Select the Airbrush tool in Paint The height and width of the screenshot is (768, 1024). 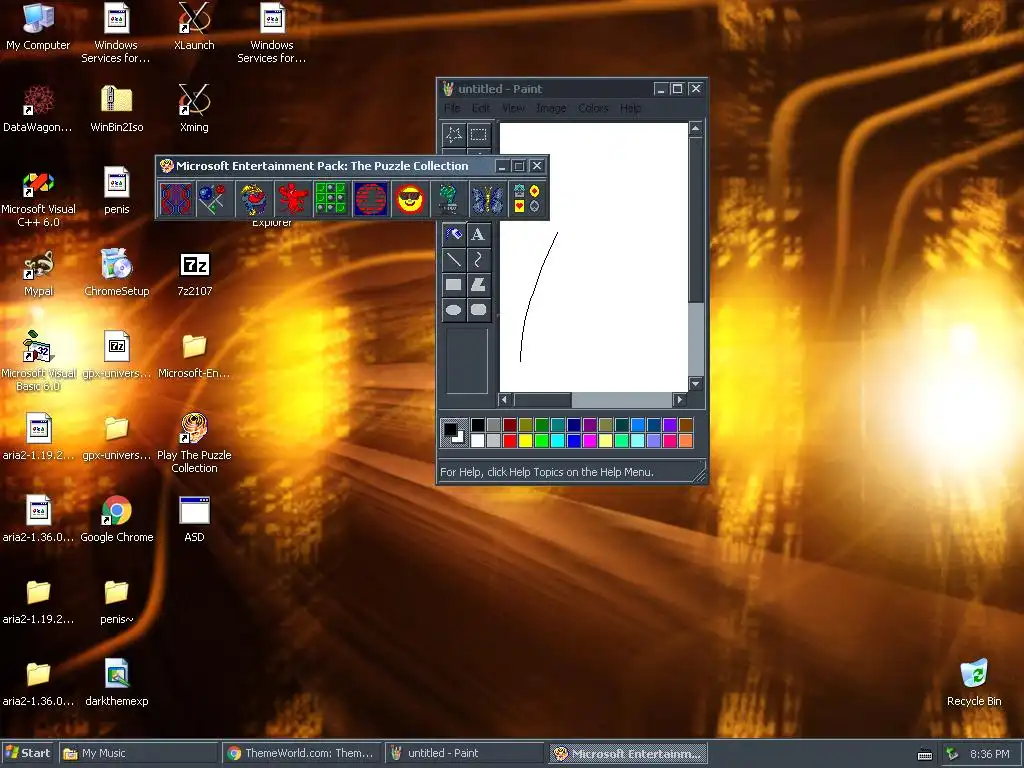[453, 234]
